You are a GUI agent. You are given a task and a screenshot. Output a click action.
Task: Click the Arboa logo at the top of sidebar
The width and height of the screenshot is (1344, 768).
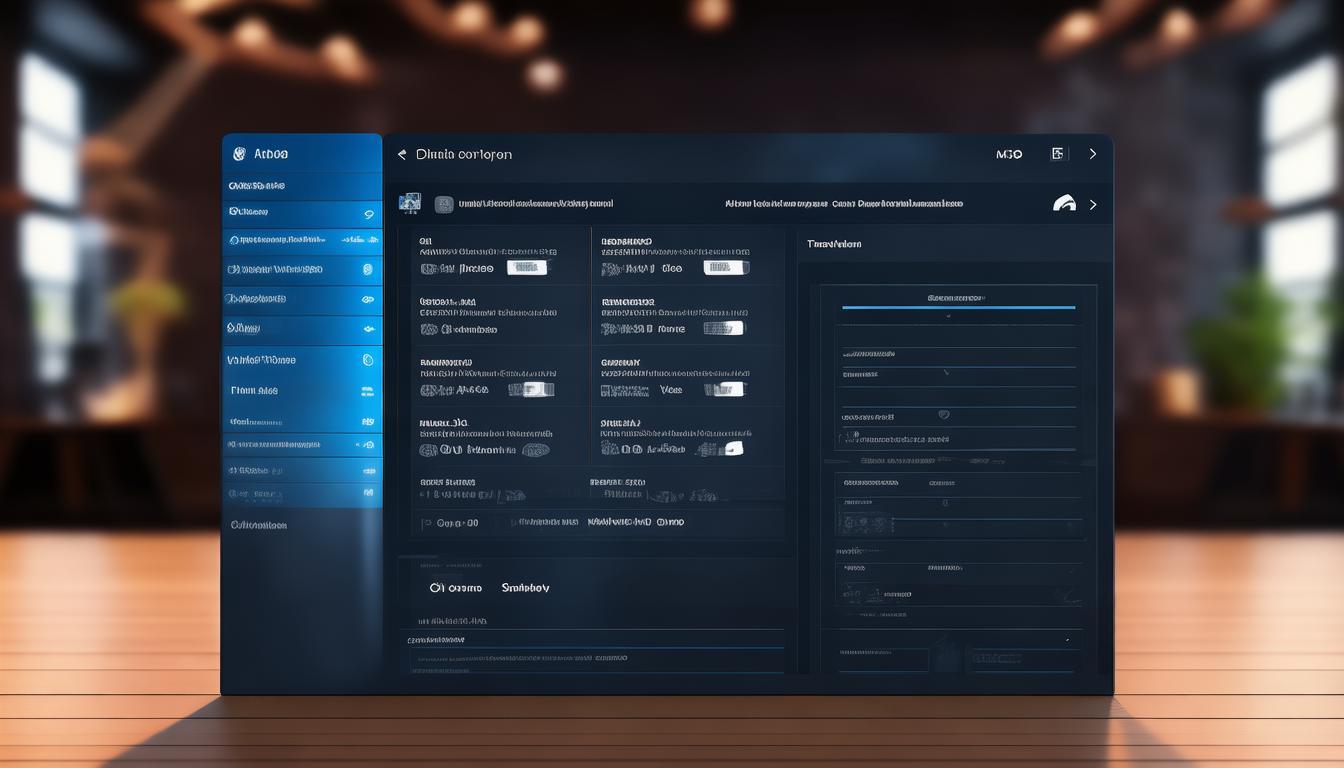[x=260, y=152]
